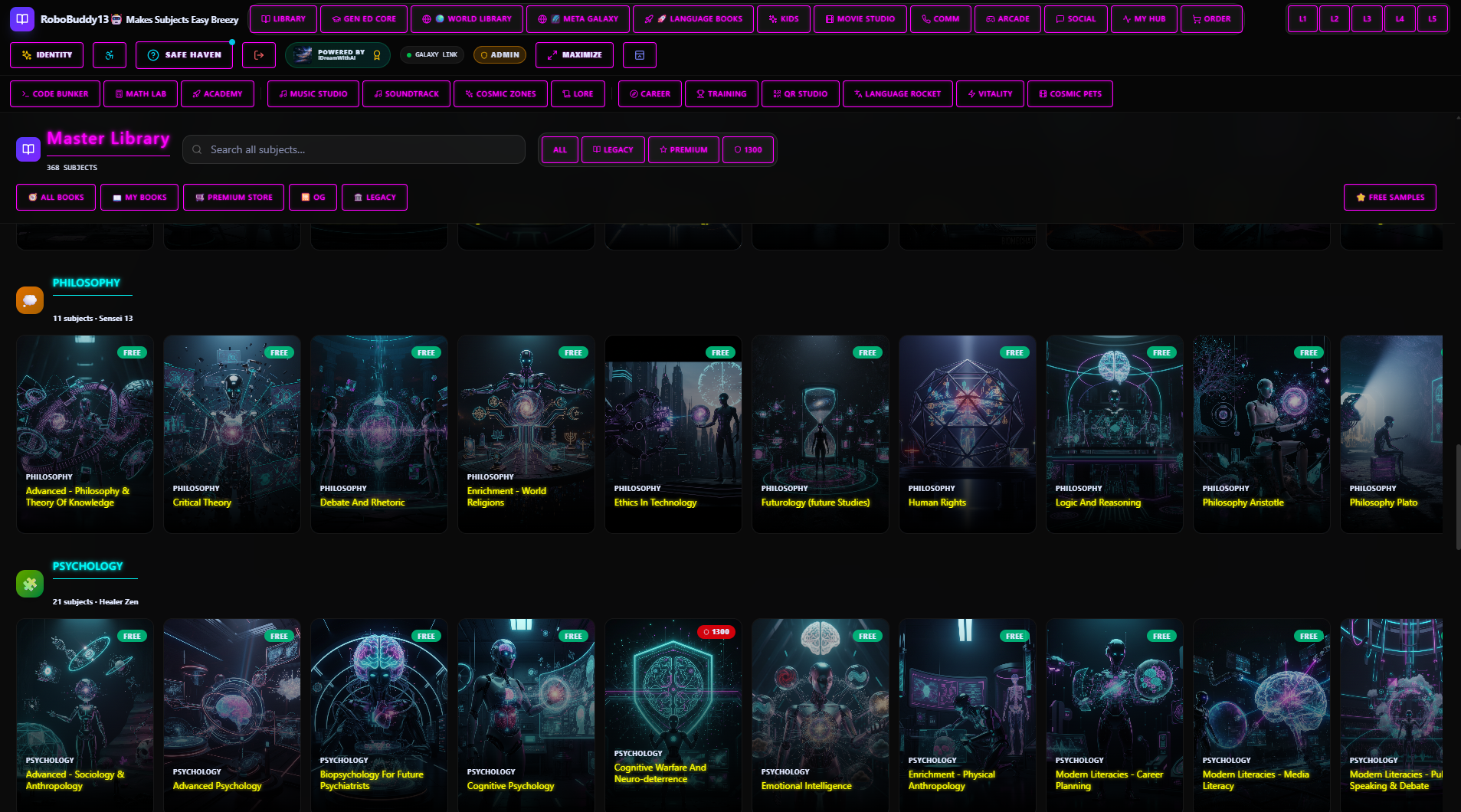The image size is (1461, 812).
Task: Show OG books
Action: click(x=313, y=198)
